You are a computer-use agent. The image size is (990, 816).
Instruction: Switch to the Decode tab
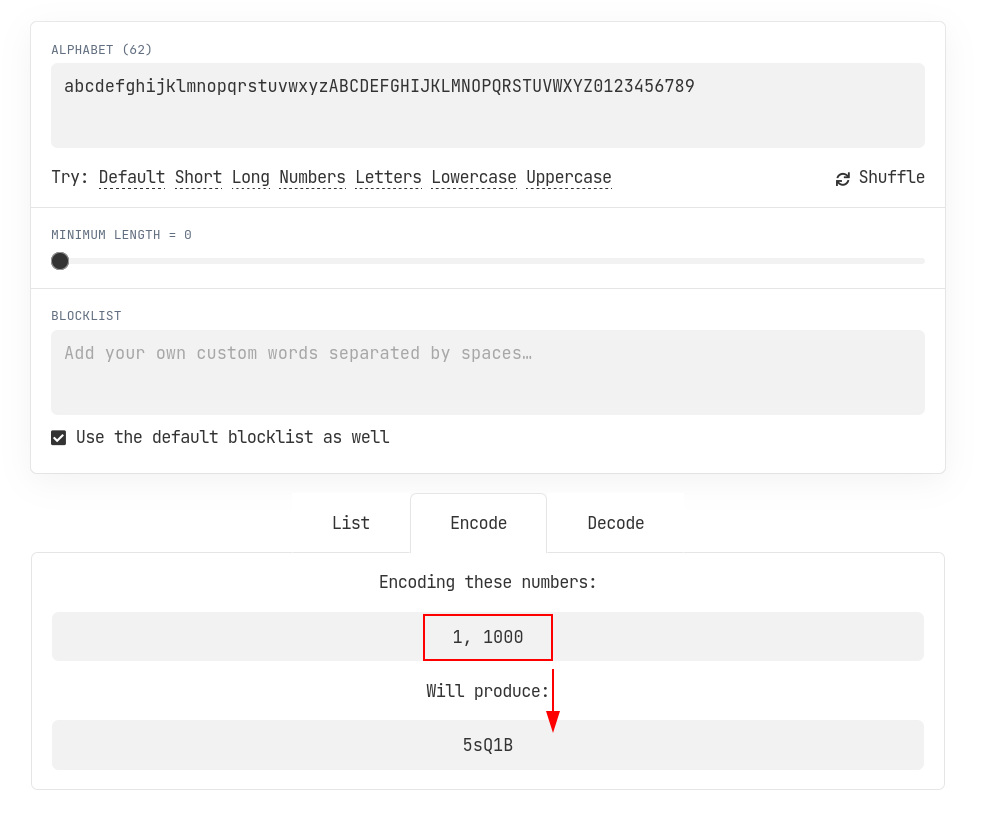pos(615,523)
